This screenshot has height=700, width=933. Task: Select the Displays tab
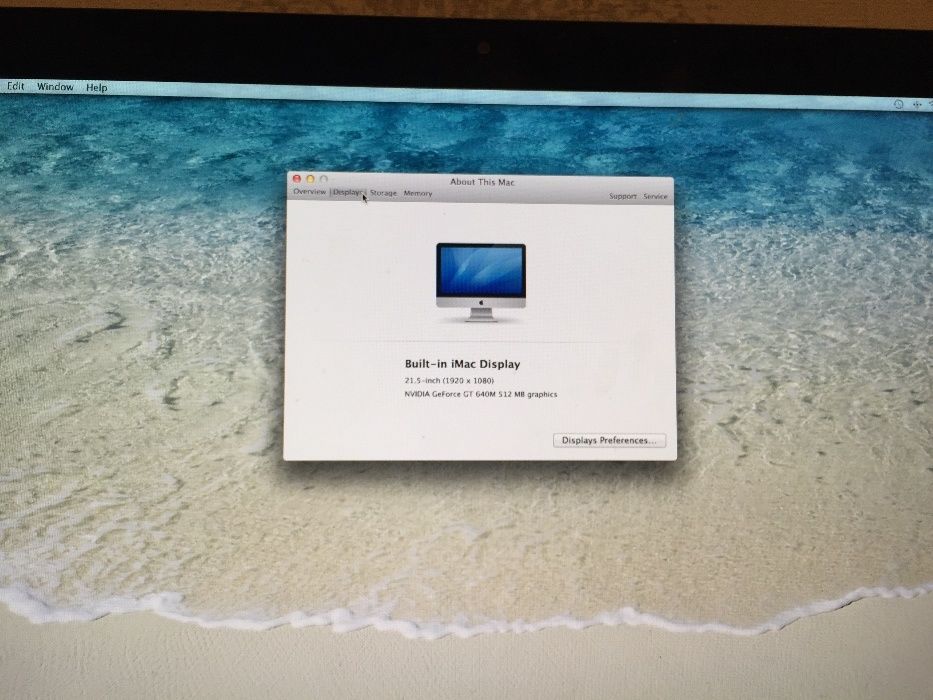coord(347,192)
